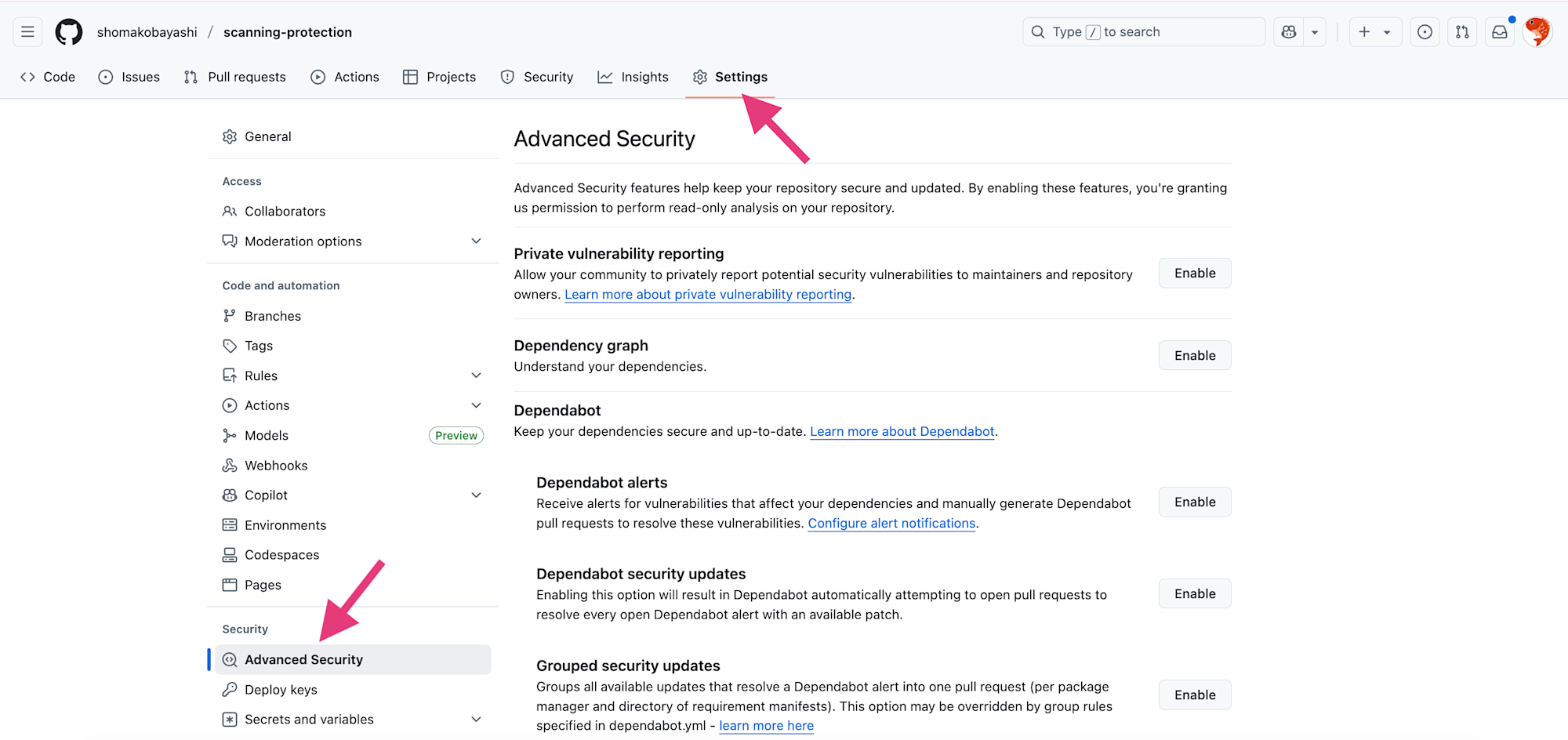Click the Moderation options comment icon
1568x740 pixels.
[x=230, y=241]
